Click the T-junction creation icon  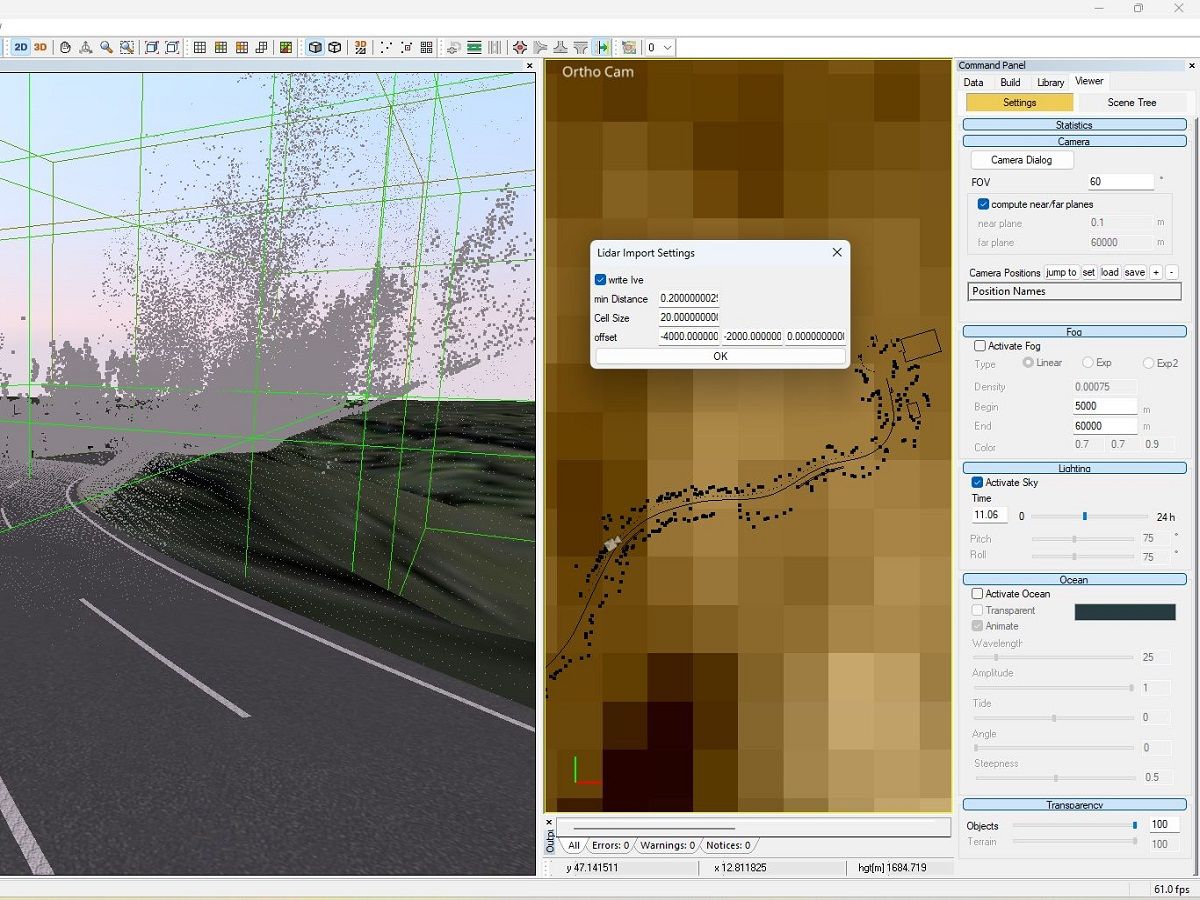click(x=561, y=47)
